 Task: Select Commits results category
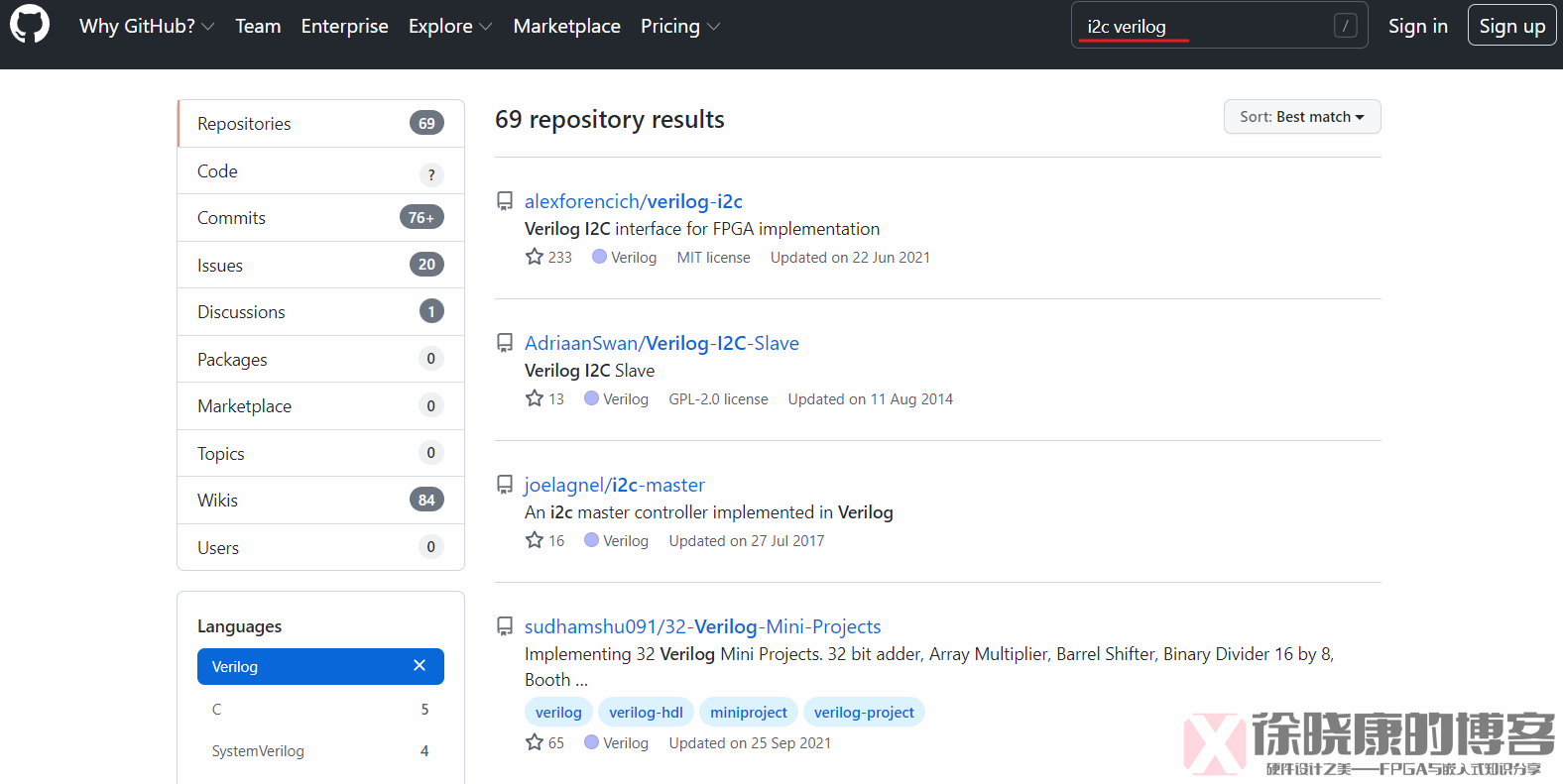[320, 218]
